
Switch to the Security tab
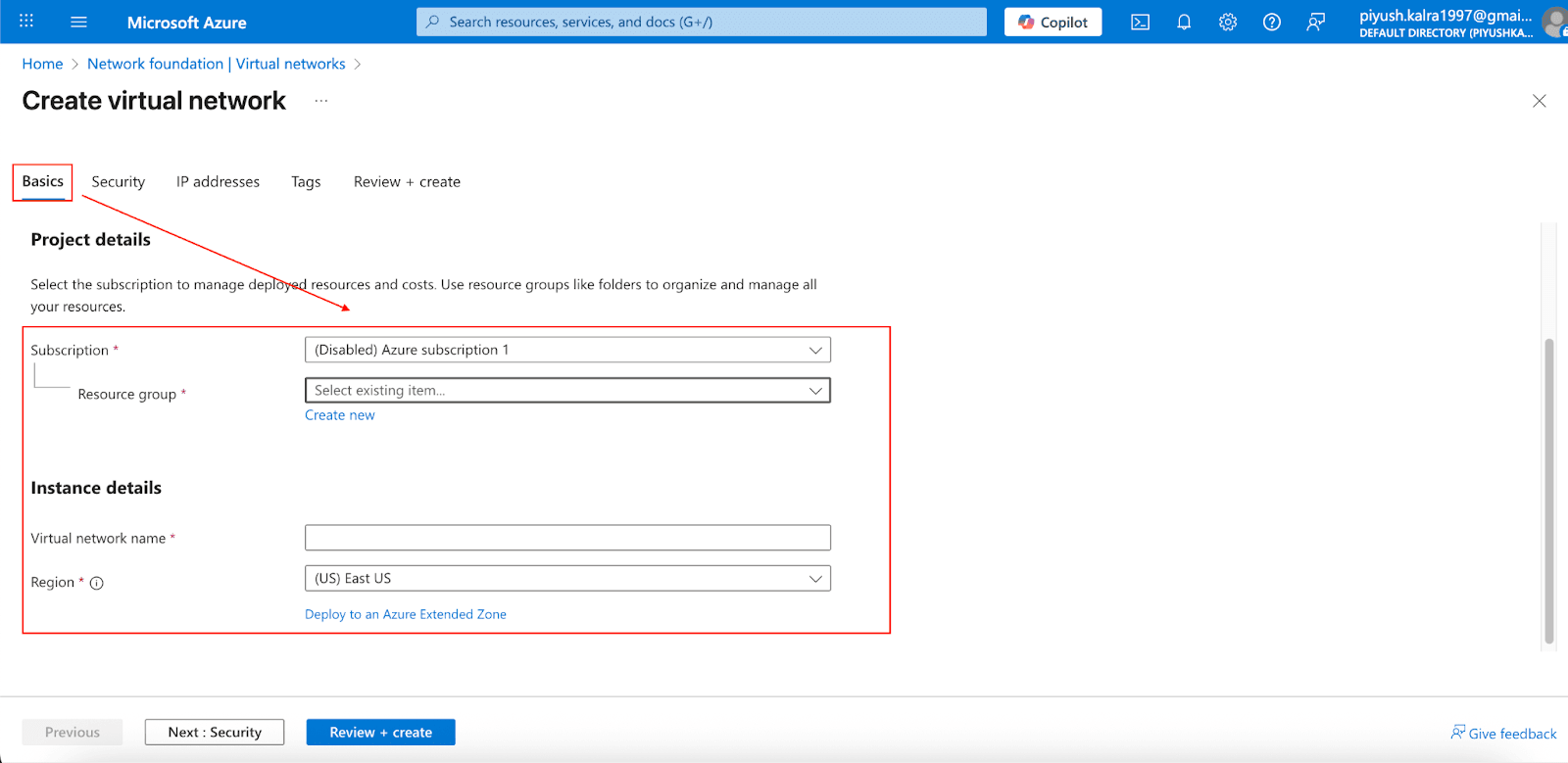coord(119,182)
